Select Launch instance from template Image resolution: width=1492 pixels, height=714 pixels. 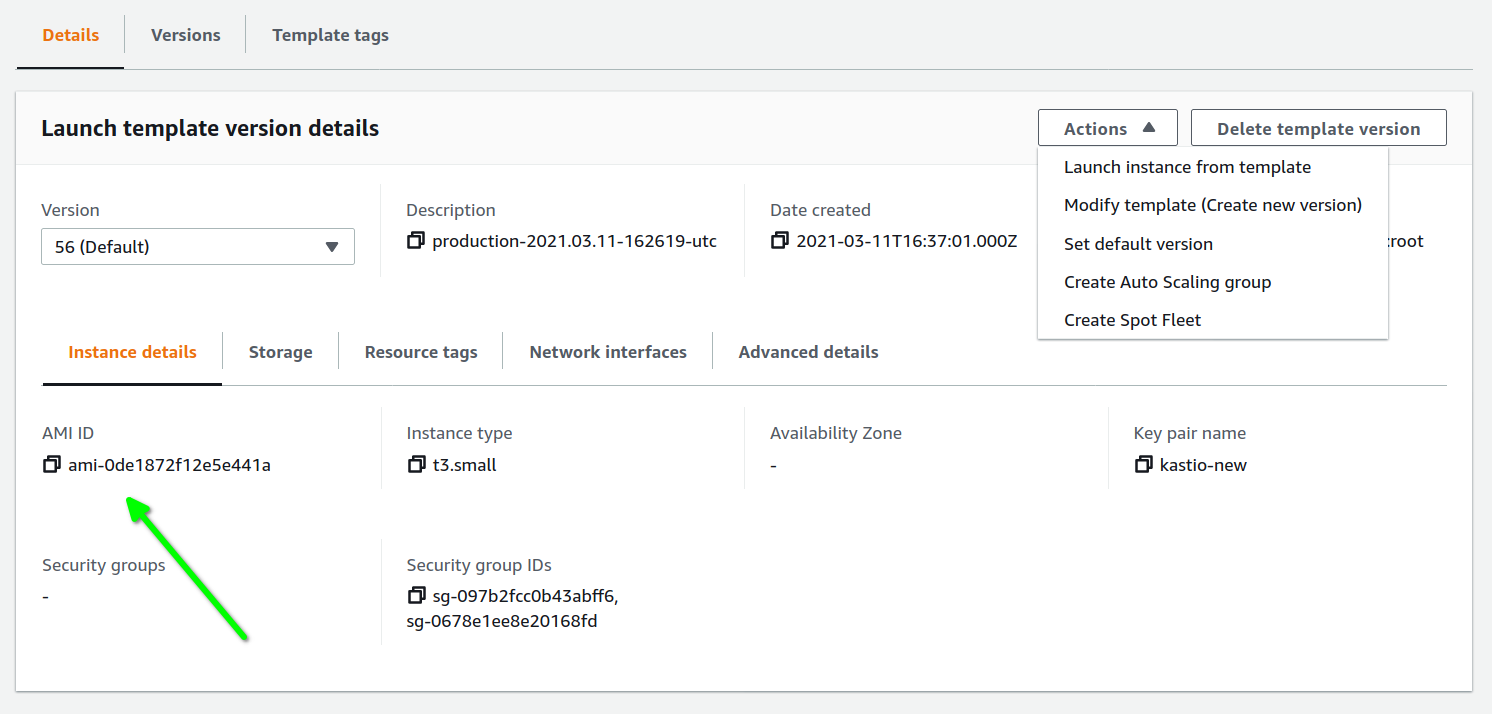[x=1187, y=167]
